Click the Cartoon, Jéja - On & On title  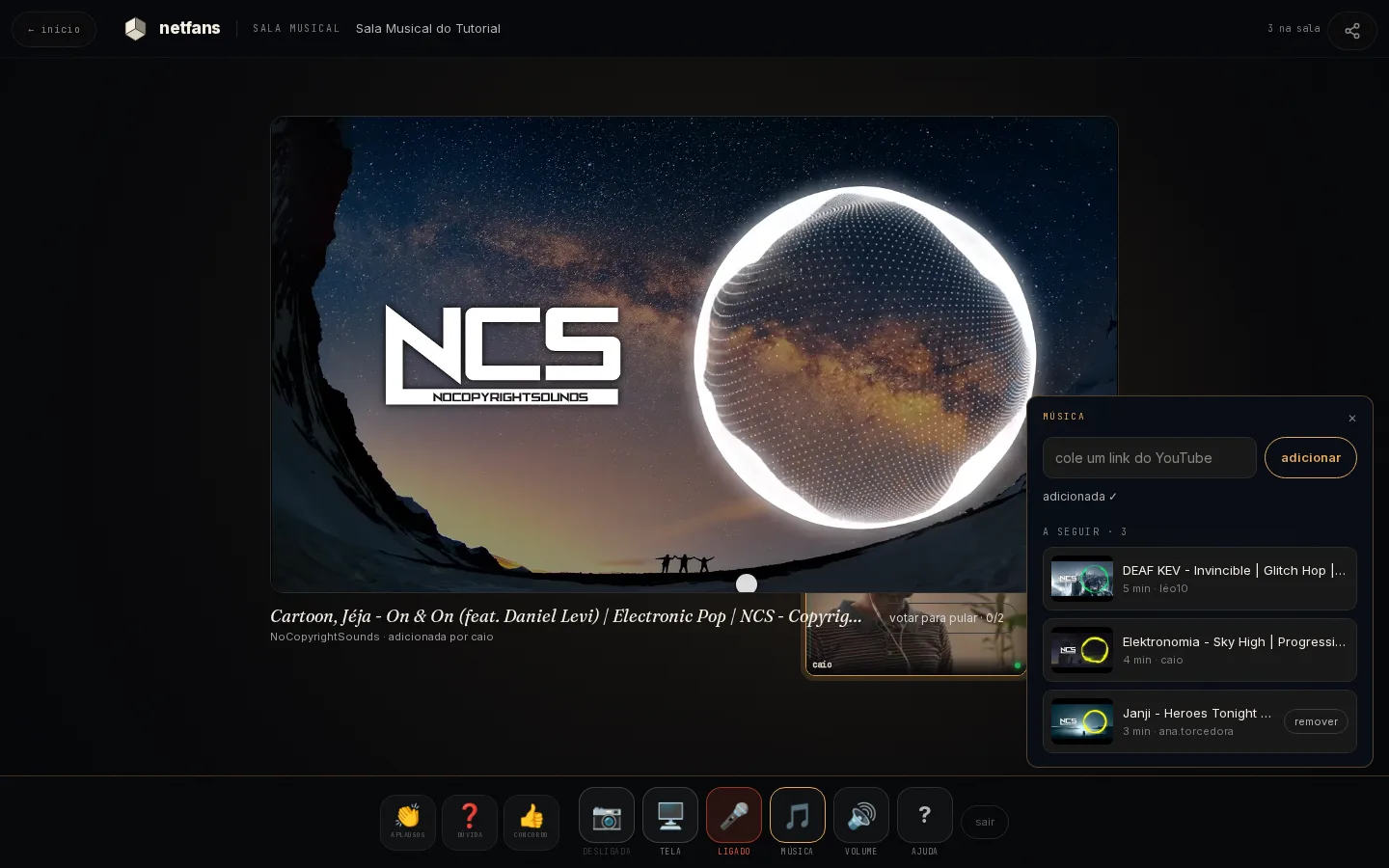[x=566, y=616]
